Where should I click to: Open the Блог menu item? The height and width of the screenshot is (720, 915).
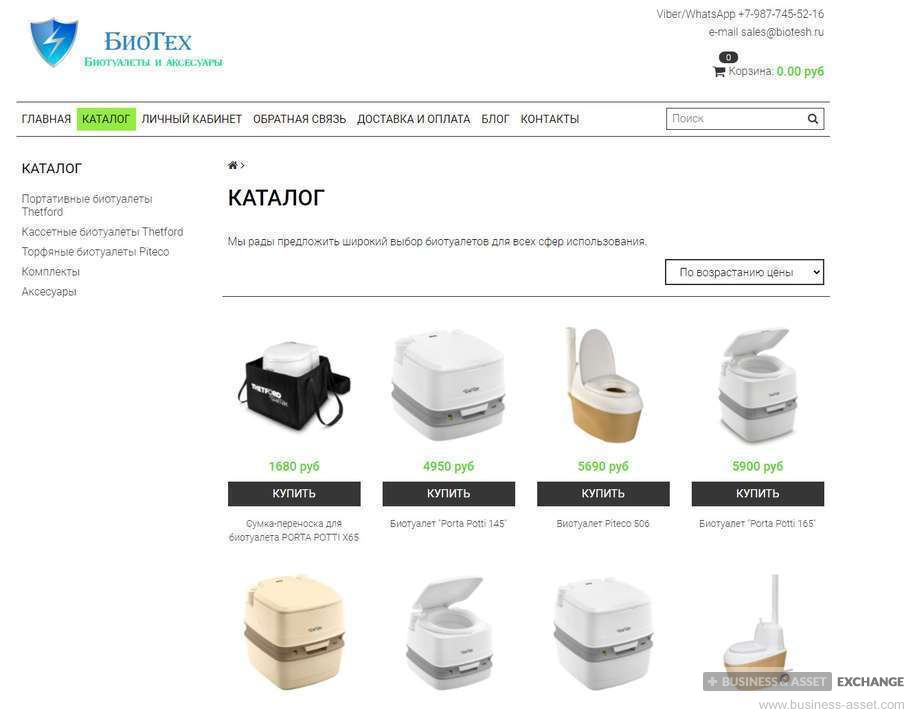click(x=495, y=119)
